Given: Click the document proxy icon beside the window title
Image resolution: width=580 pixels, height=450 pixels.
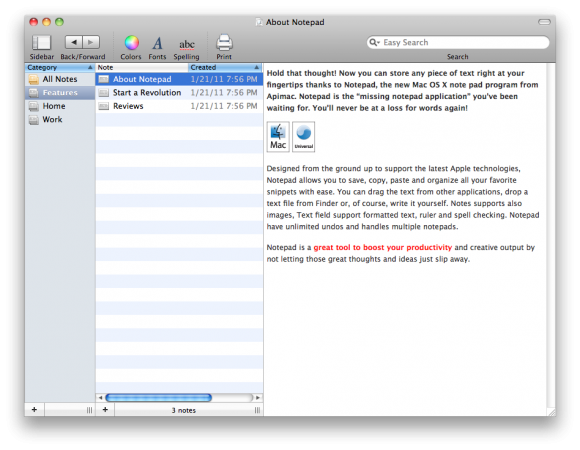Looking at the screenshot, I should [x=259, y=22].
